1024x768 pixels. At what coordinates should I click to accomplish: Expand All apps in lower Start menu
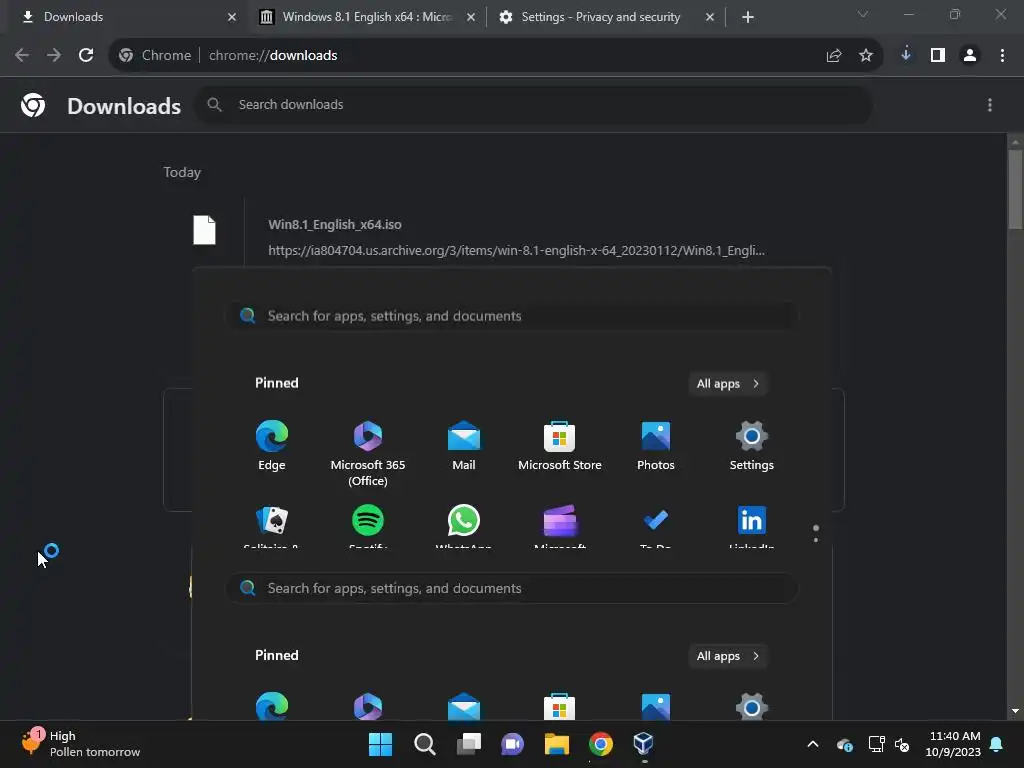click(x=728, y=656)
